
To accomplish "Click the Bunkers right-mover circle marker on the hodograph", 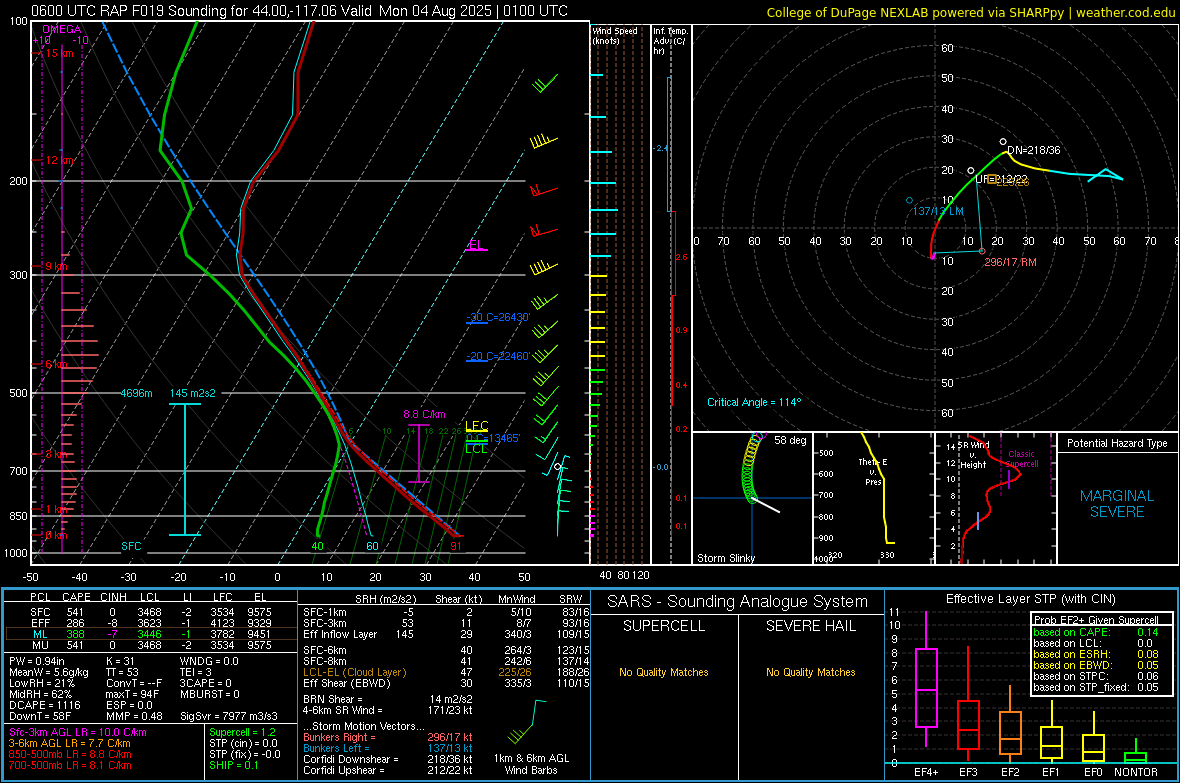I will (x=982, y=251).
